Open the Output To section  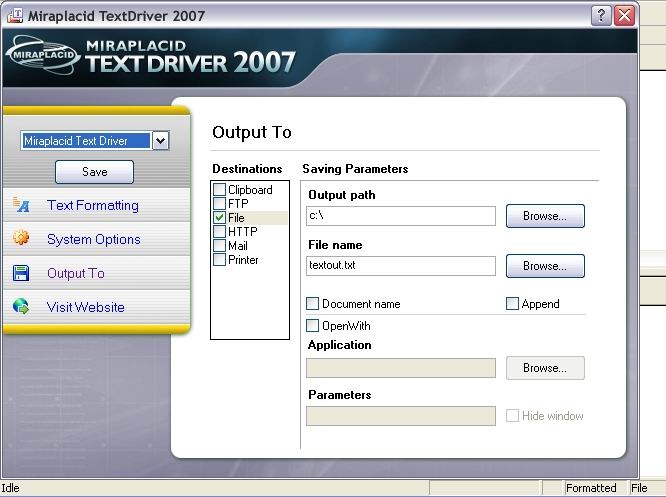click(x=76, y=273)
